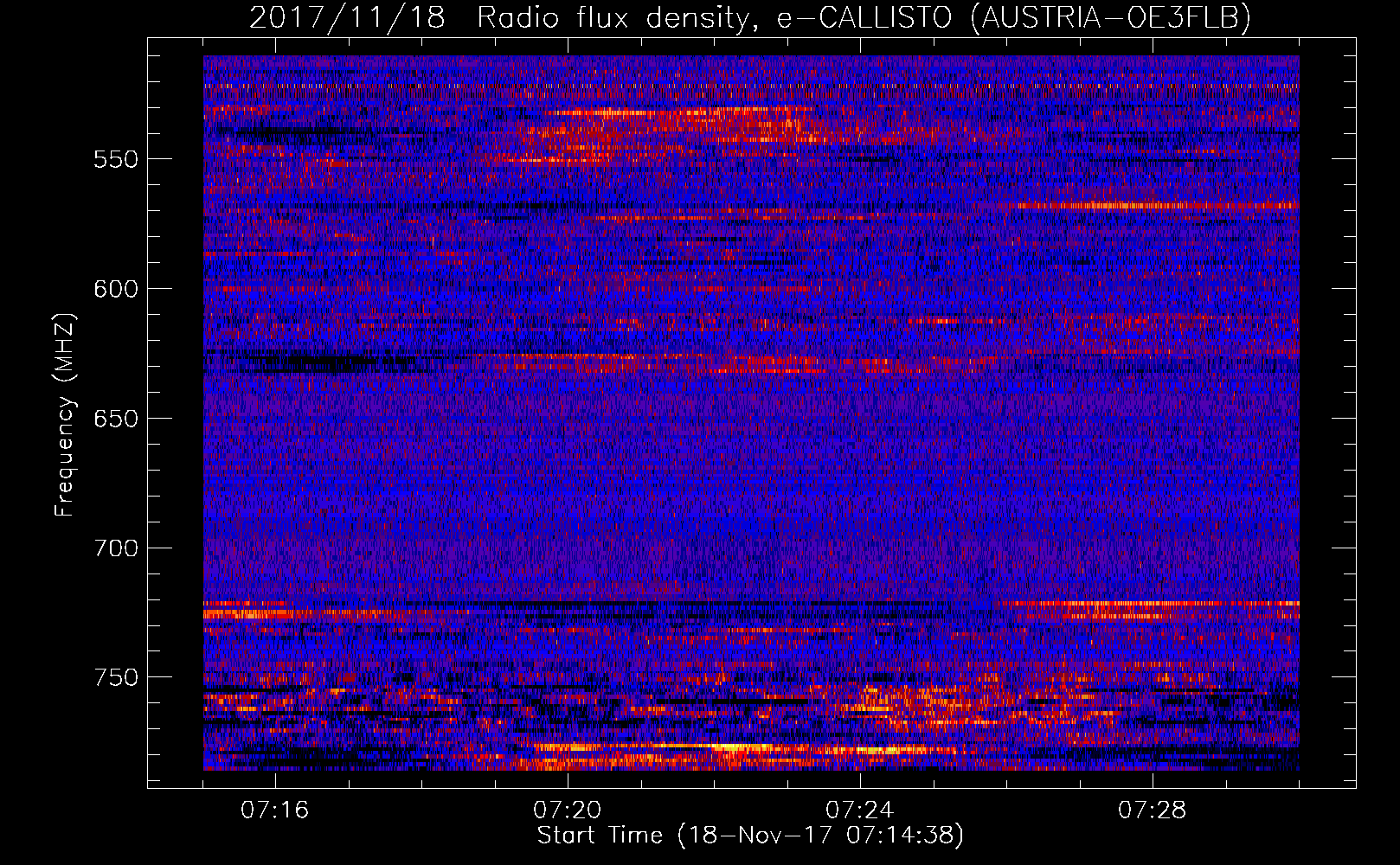Click the 07:16 time tick label
Image resolution: width=1400 pixels, height=865 pixels.
tap(275, 811)
